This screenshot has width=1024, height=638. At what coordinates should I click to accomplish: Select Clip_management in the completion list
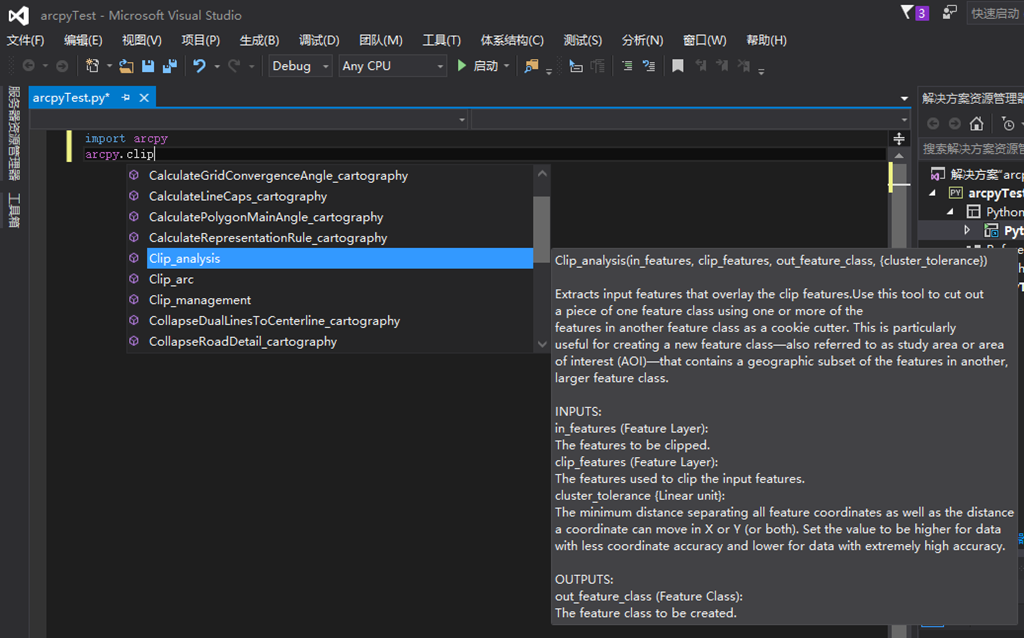[330, 300]
